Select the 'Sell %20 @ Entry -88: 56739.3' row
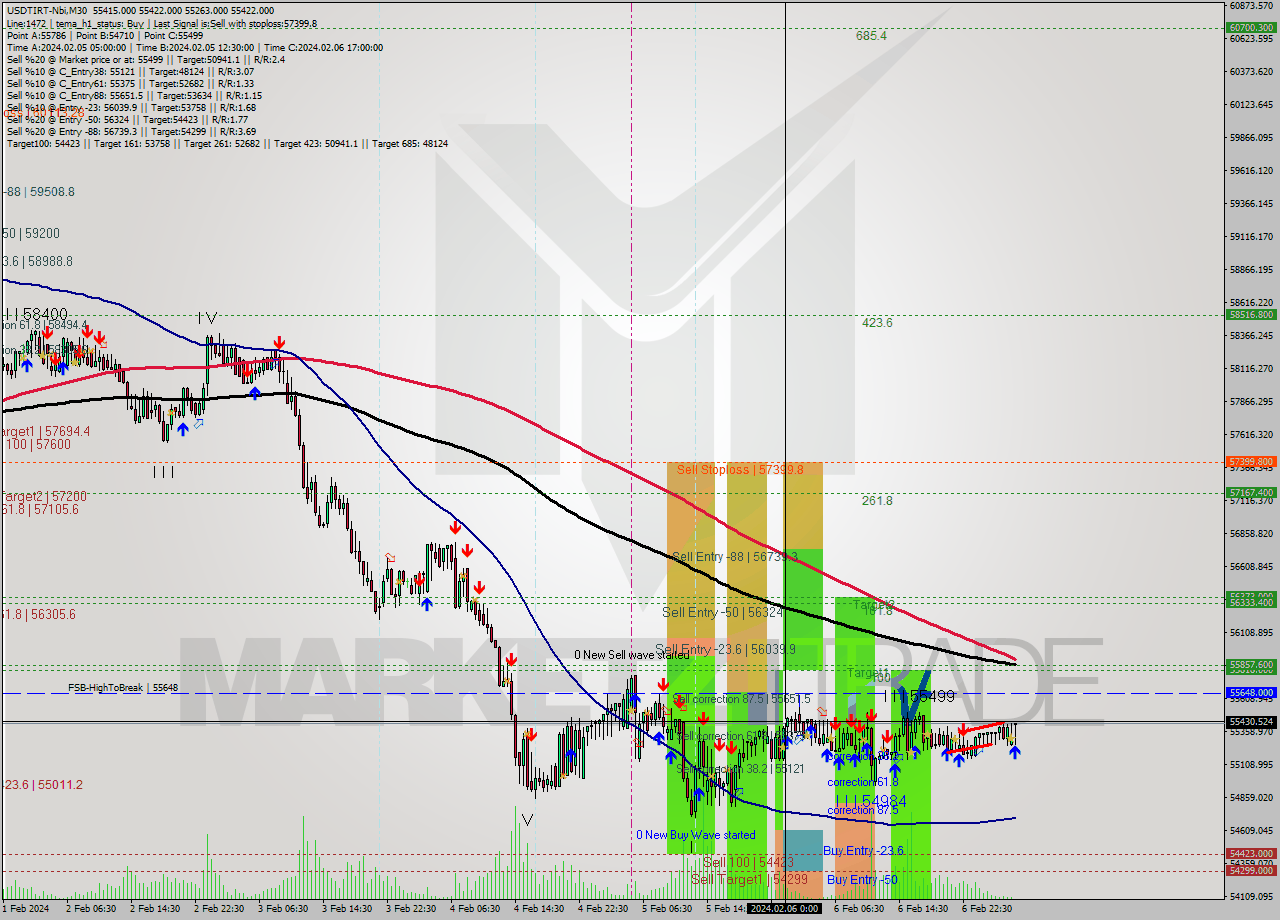 (x=131, y=131)
